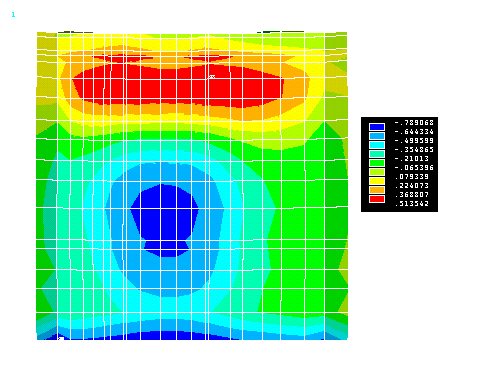Image resolution: width=493 pixels, height=384 pixels.
Task: Click the medium blue legend swatch
Action: click(377, 136)
